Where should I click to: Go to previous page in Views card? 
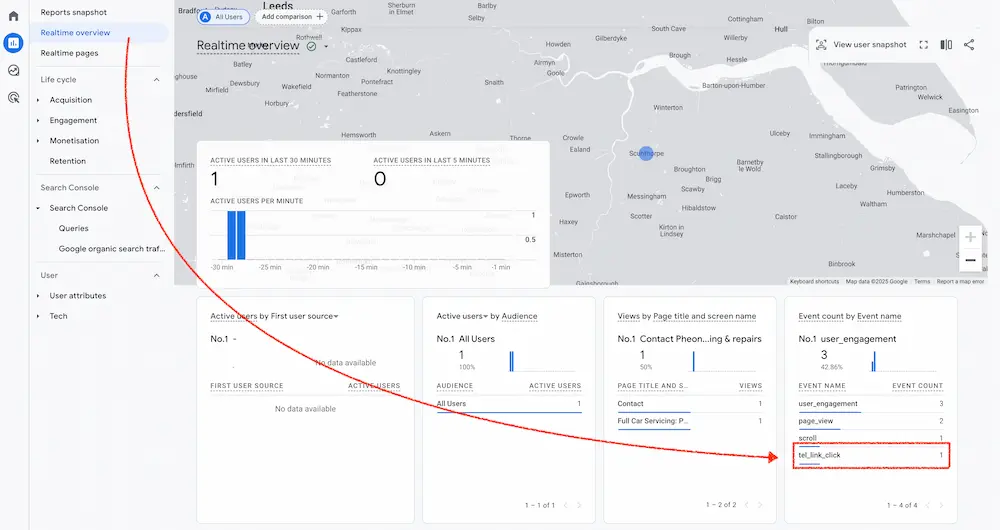coord(747,505)
